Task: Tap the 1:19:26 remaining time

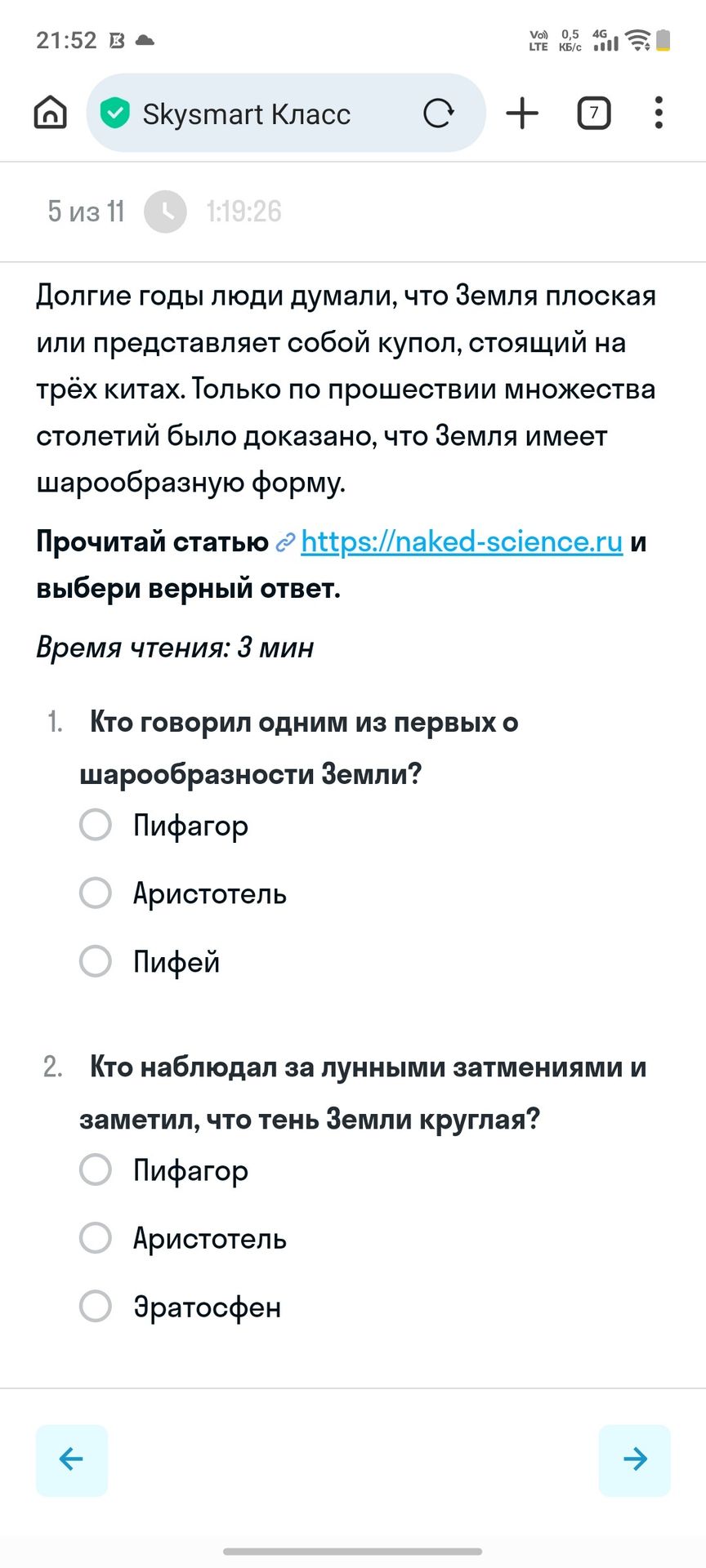Action: (x=244, y=212)
